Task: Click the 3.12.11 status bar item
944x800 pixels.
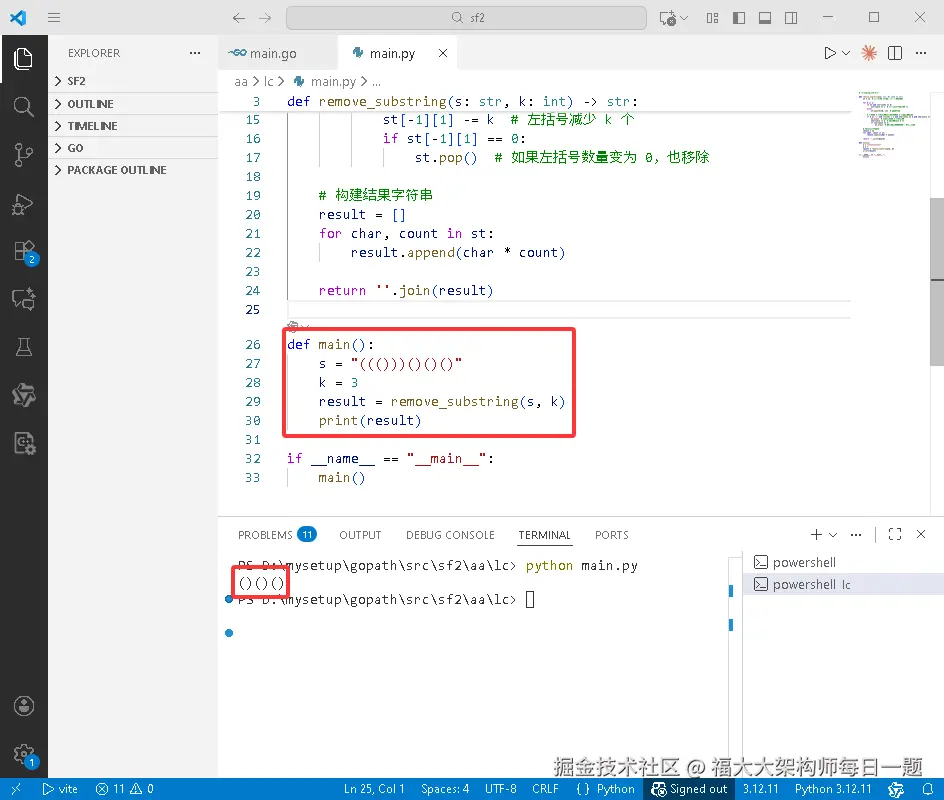Action: click(x=760, y=789)
